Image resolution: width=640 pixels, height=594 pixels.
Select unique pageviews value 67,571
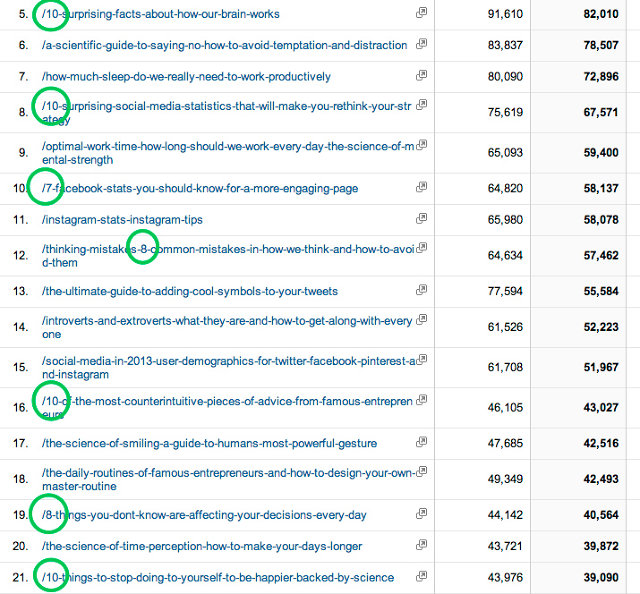(601, 112)
